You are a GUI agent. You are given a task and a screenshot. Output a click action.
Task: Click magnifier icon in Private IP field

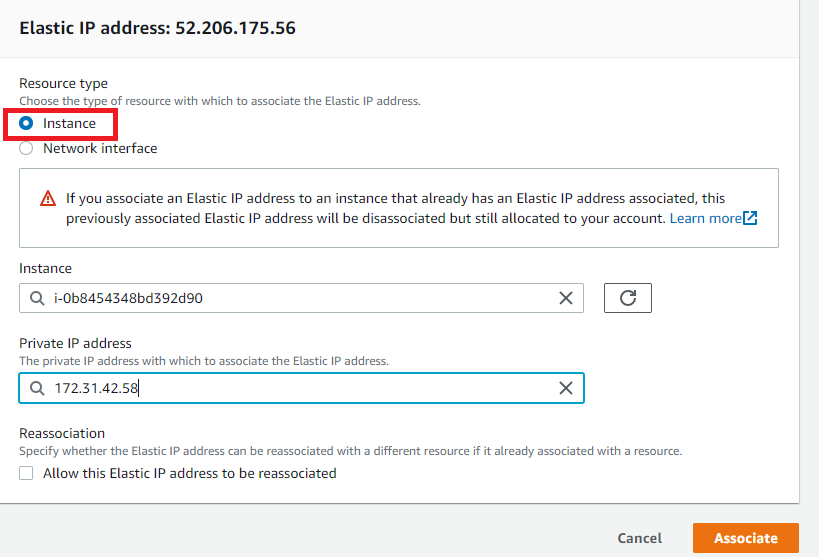point(37,388)
